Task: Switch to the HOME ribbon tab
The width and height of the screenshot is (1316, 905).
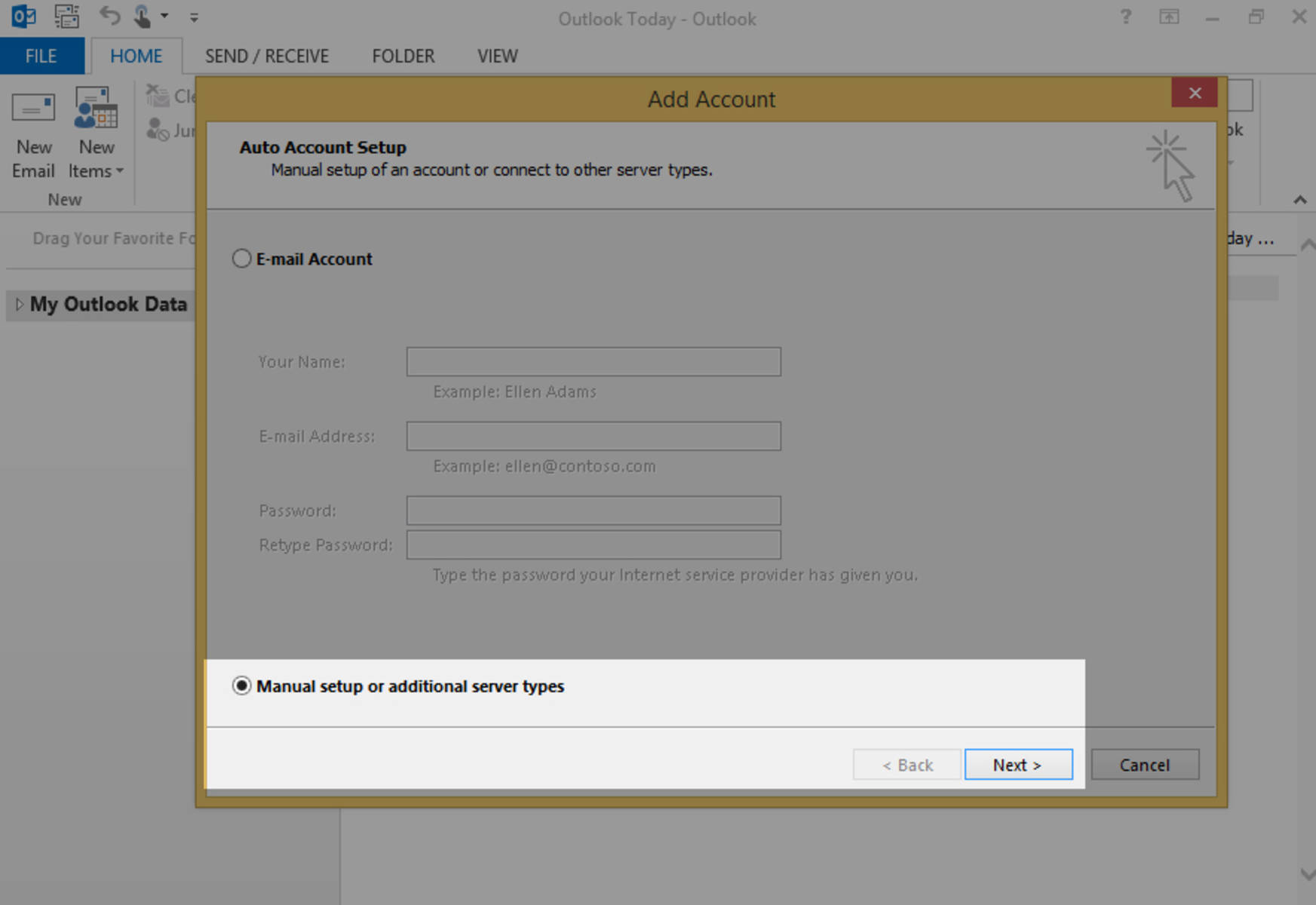Action: pos(136,57)
